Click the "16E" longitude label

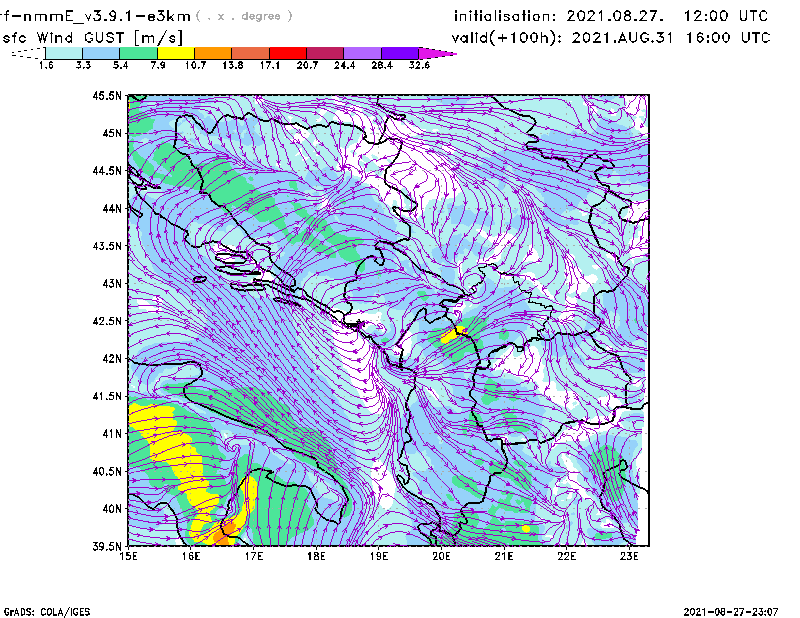pos(191,556)
